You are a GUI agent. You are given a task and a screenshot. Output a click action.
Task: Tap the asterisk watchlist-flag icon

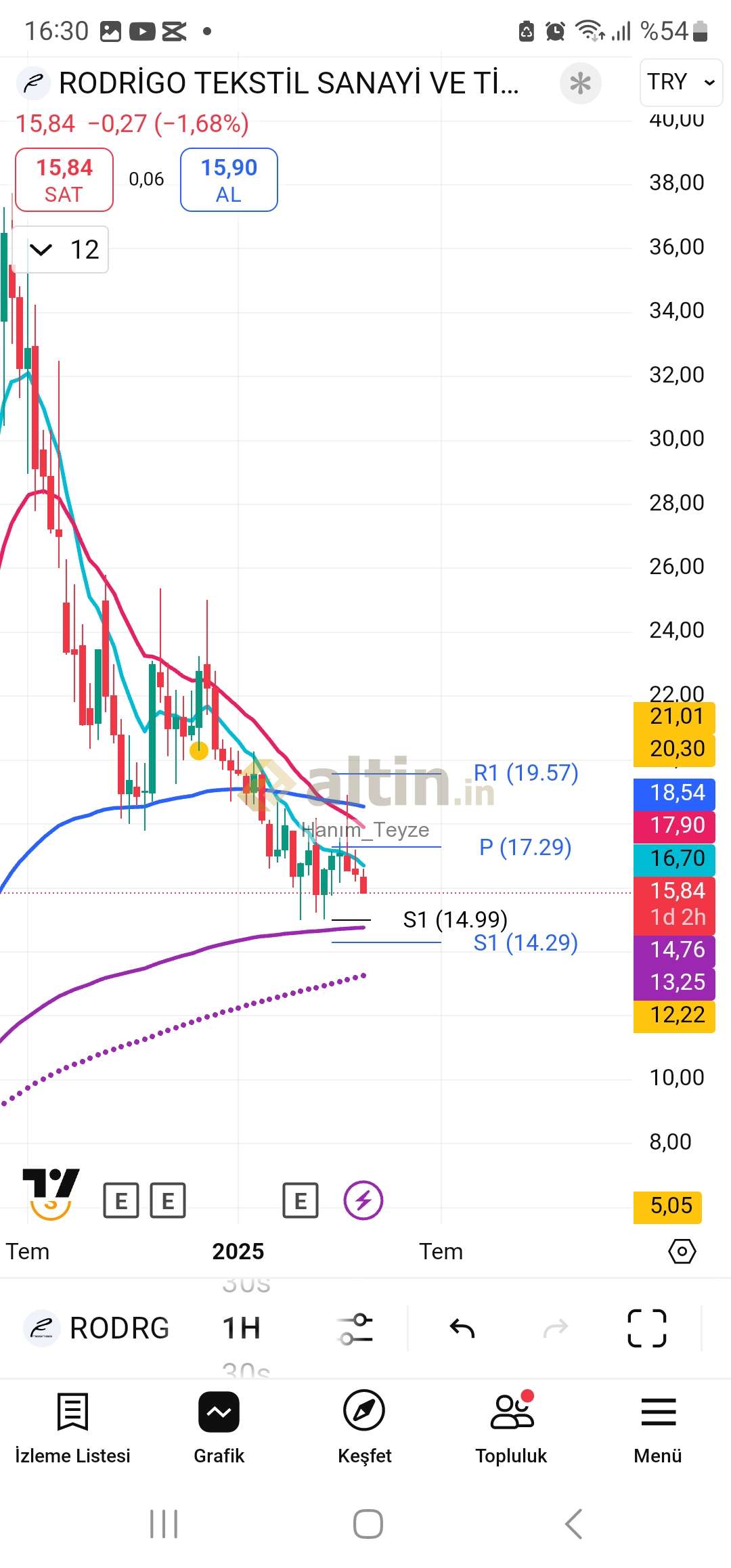click(580, 83)
